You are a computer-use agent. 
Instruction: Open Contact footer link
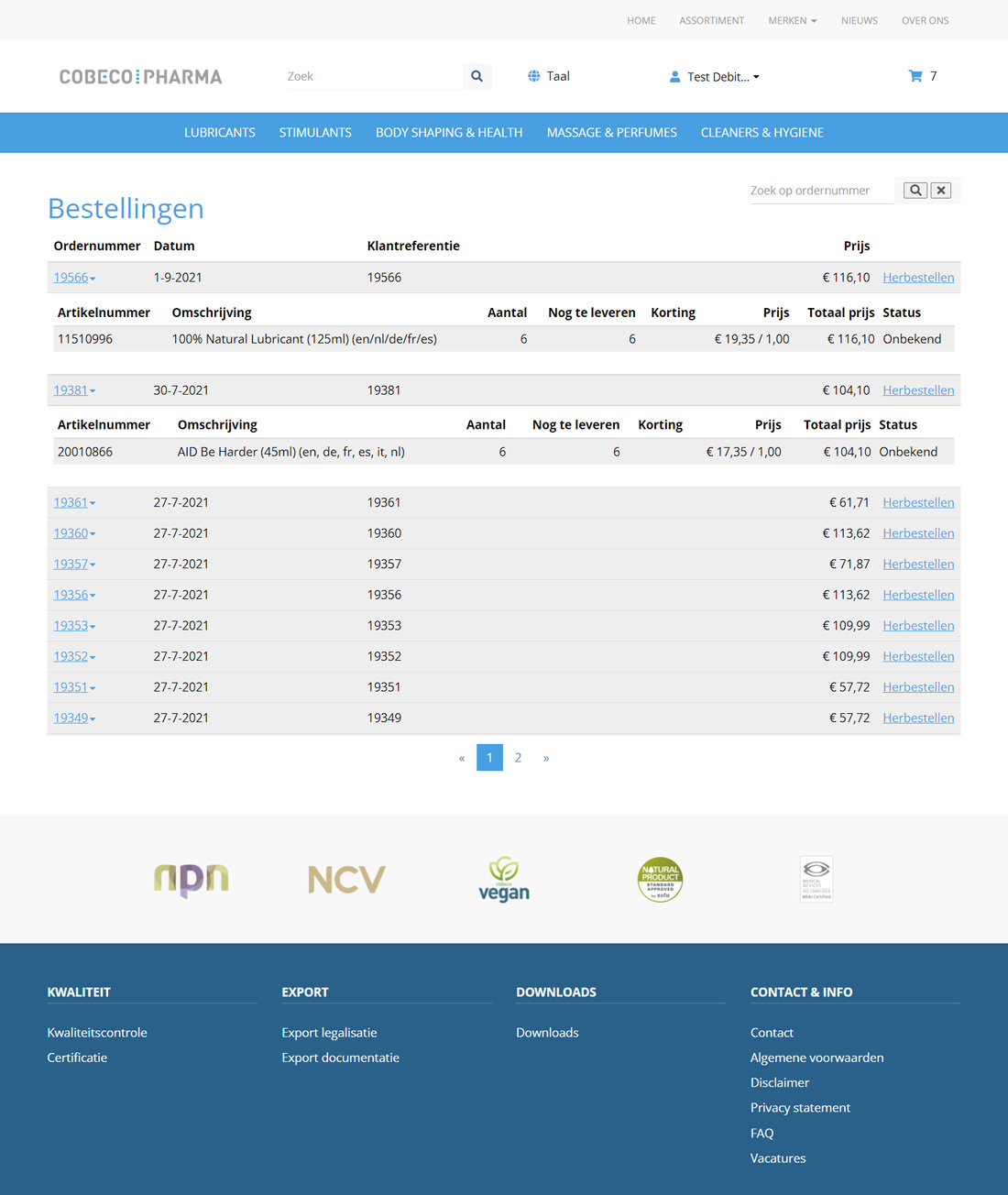[x=772, y=1033]
